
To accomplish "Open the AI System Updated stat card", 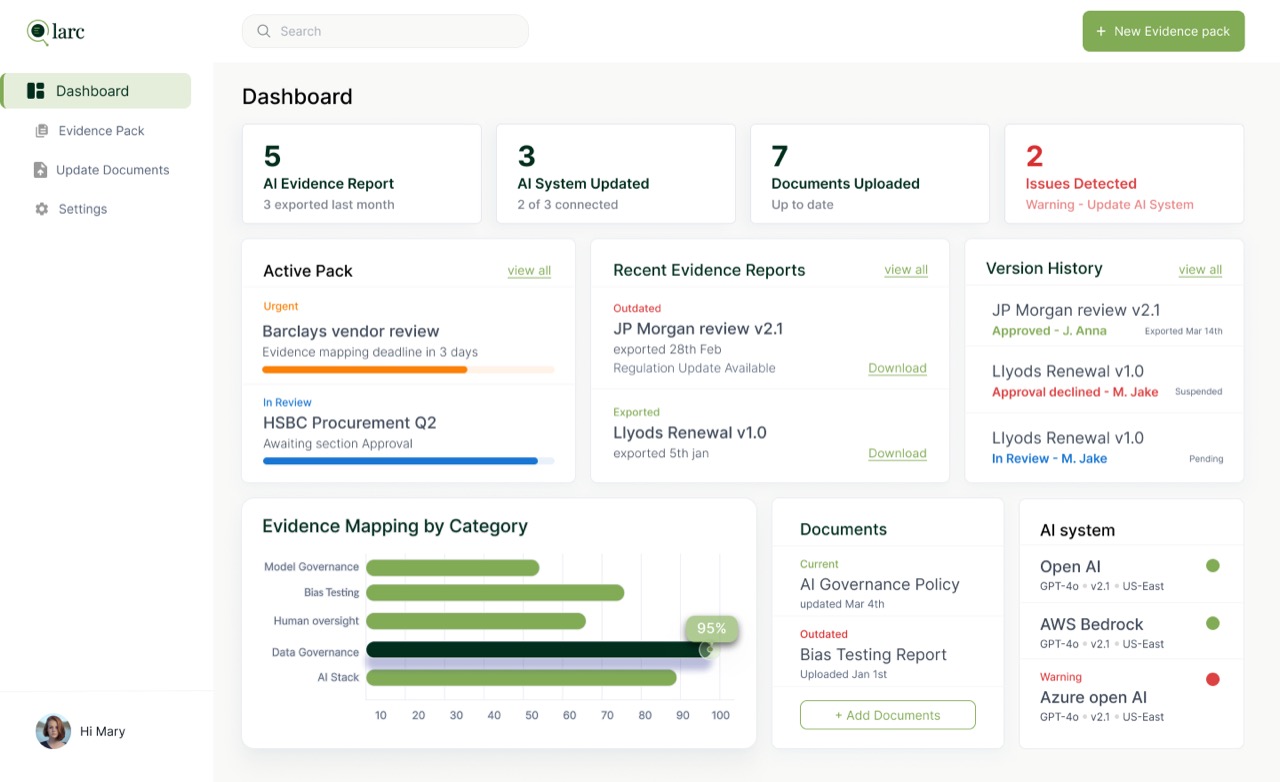I will [616, 174].
